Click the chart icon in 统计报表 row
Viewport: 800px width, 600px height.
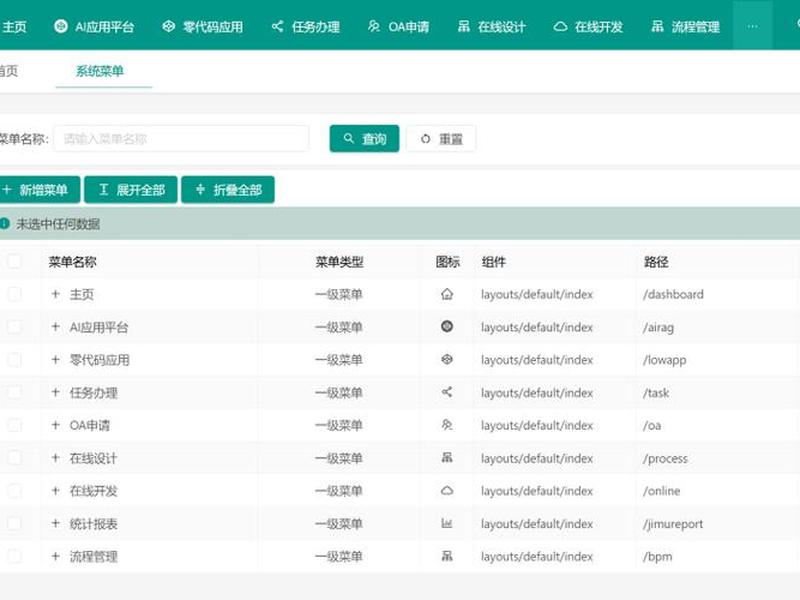447,523
